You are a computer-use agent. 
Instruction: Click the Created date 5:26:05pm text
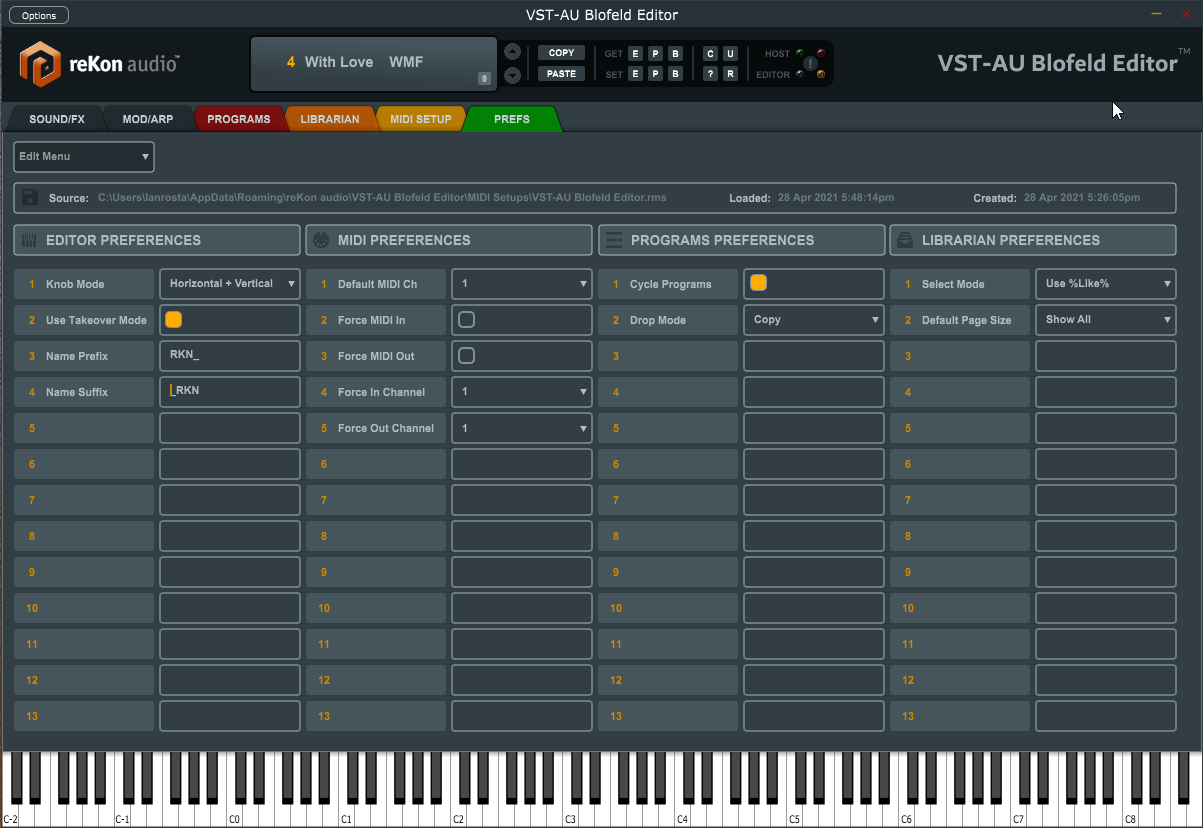click(1082, 198)
